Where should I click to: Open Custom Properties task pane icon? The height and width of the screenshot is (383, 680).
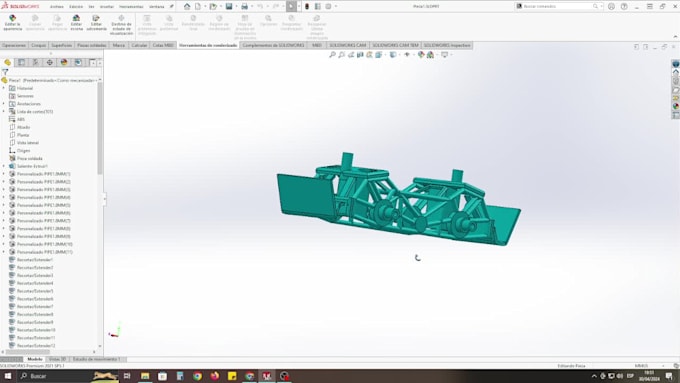coord(676,115)
